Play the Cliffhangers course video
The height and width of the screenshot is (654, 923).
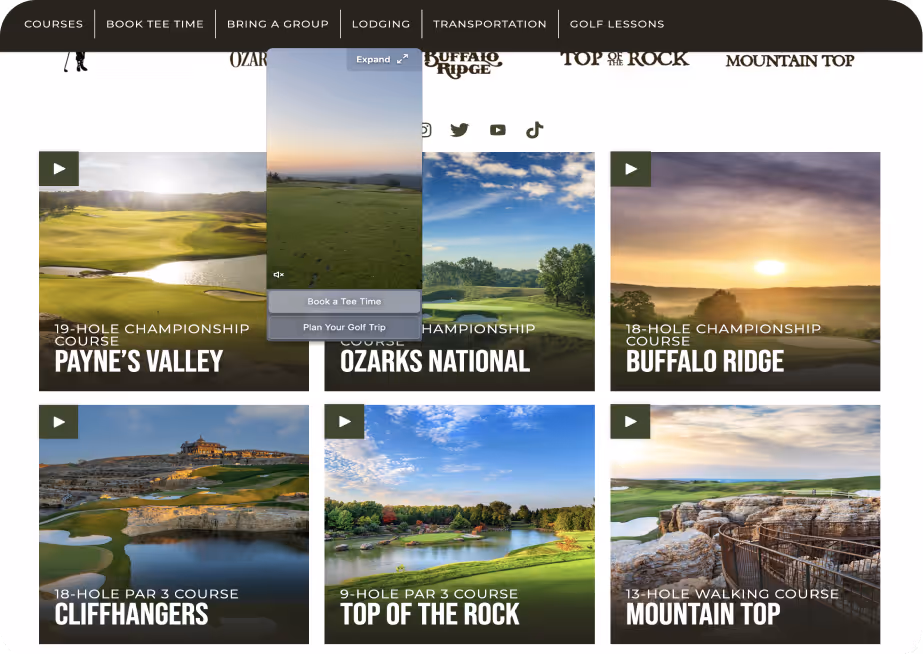(59, 421)
